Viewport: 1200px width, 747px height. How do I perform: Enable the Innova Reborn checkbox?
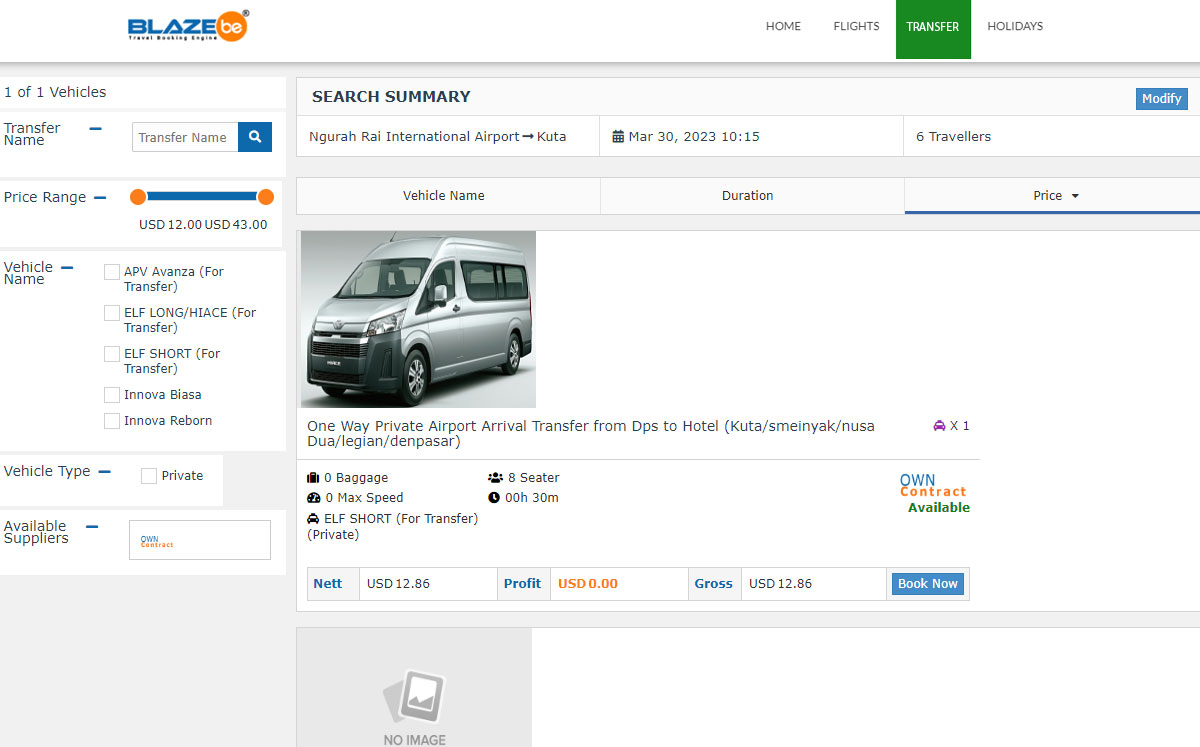click(112, 421)
